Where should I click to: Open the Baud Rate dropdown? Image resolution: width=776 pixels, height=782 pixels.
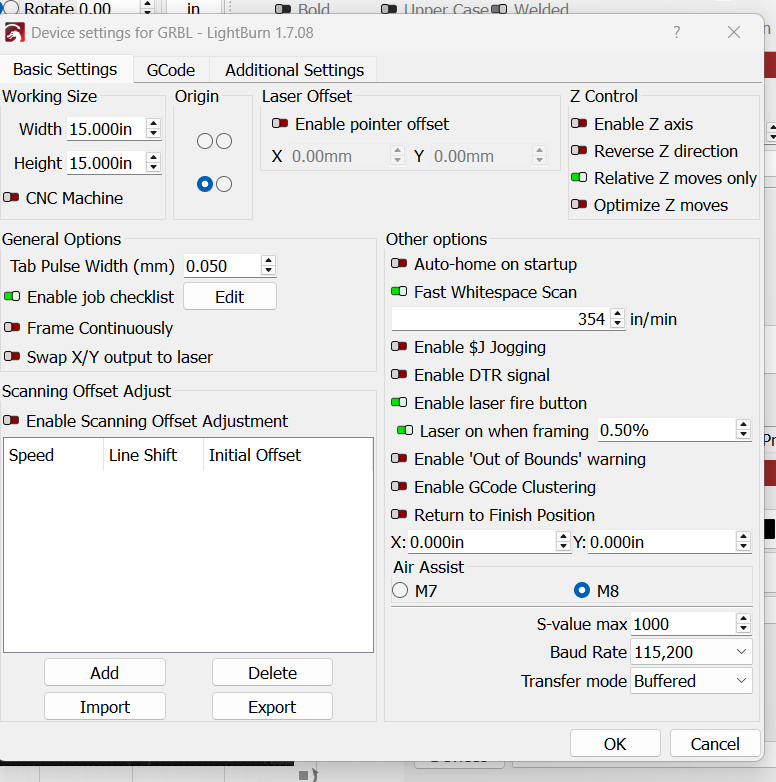[691, 652]
